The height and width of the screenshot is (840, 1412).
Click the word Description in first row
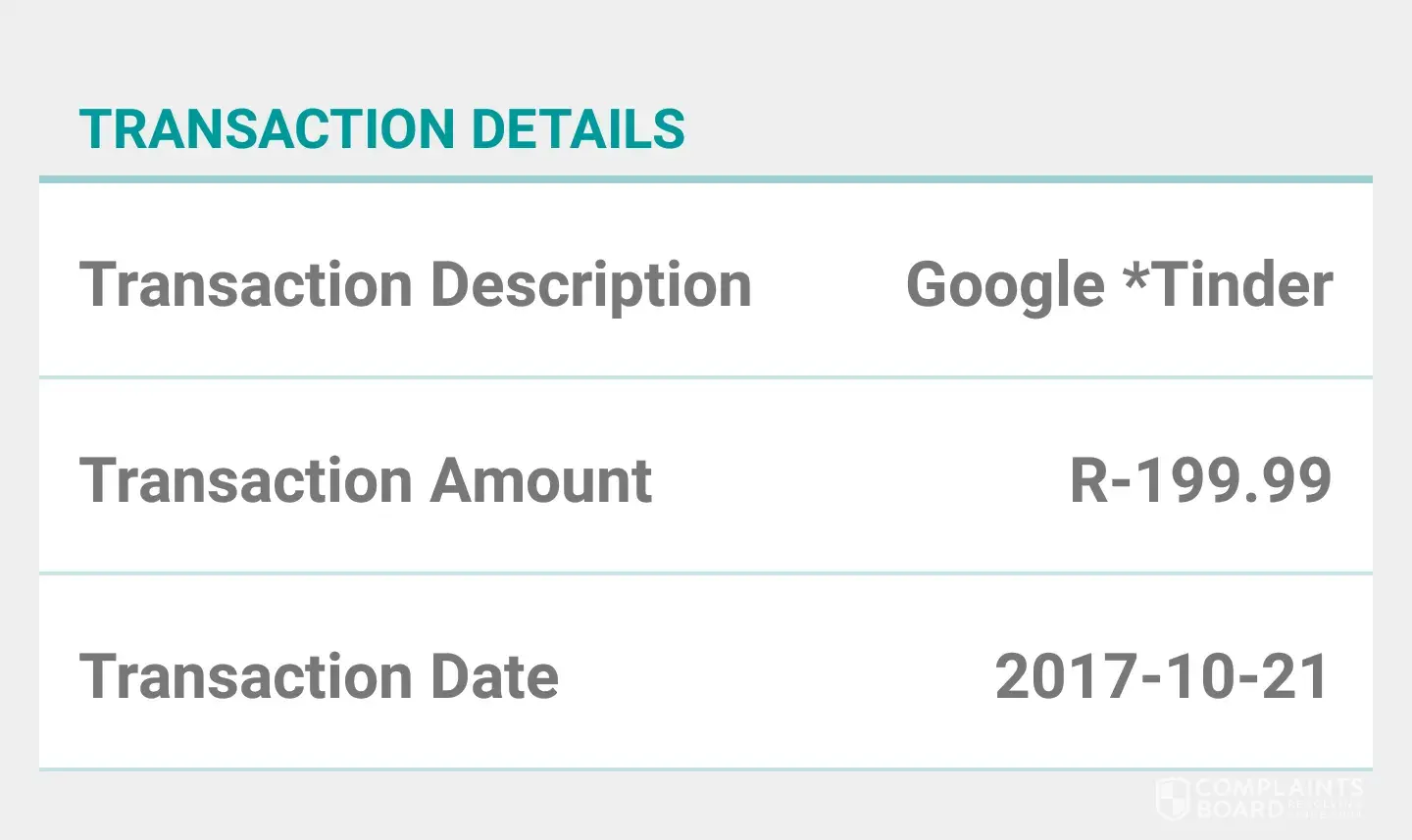591,285
